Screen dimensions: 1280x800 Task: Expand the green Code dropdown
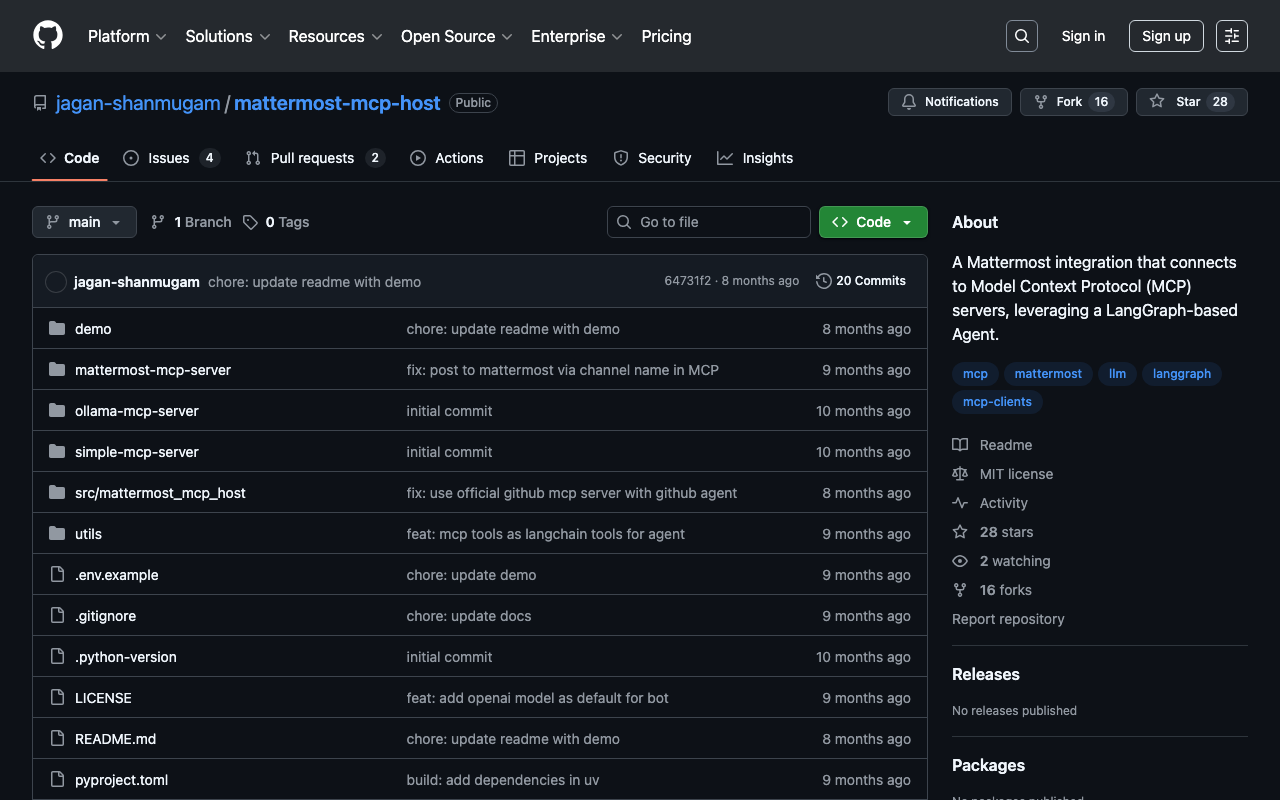click(x=873, y=222)
